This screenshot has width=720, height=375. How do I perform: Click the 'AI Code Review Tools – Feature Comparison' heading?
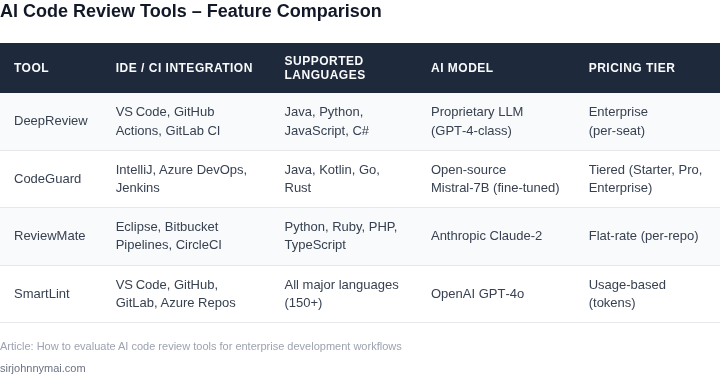[x=191, y=11]
